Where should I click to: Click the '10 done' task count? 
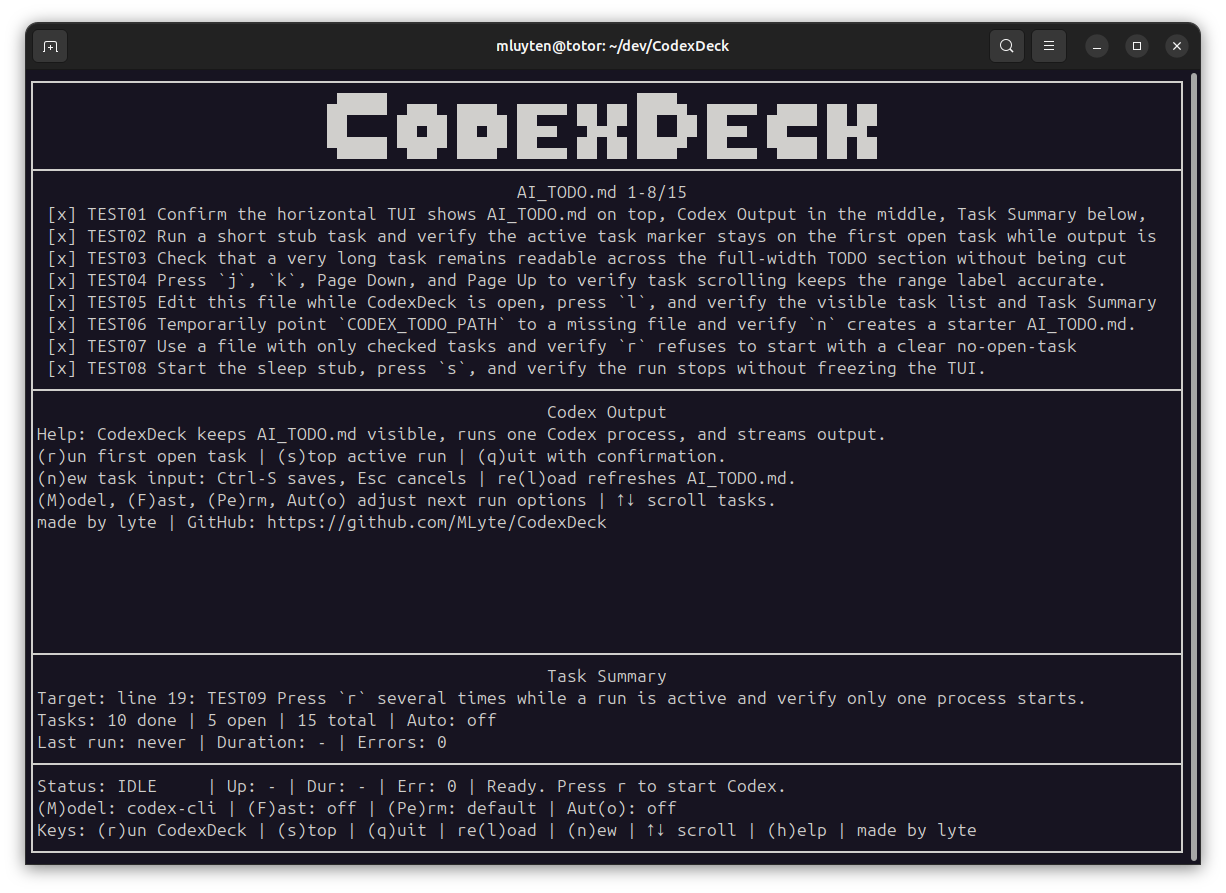tap(142, 720)
